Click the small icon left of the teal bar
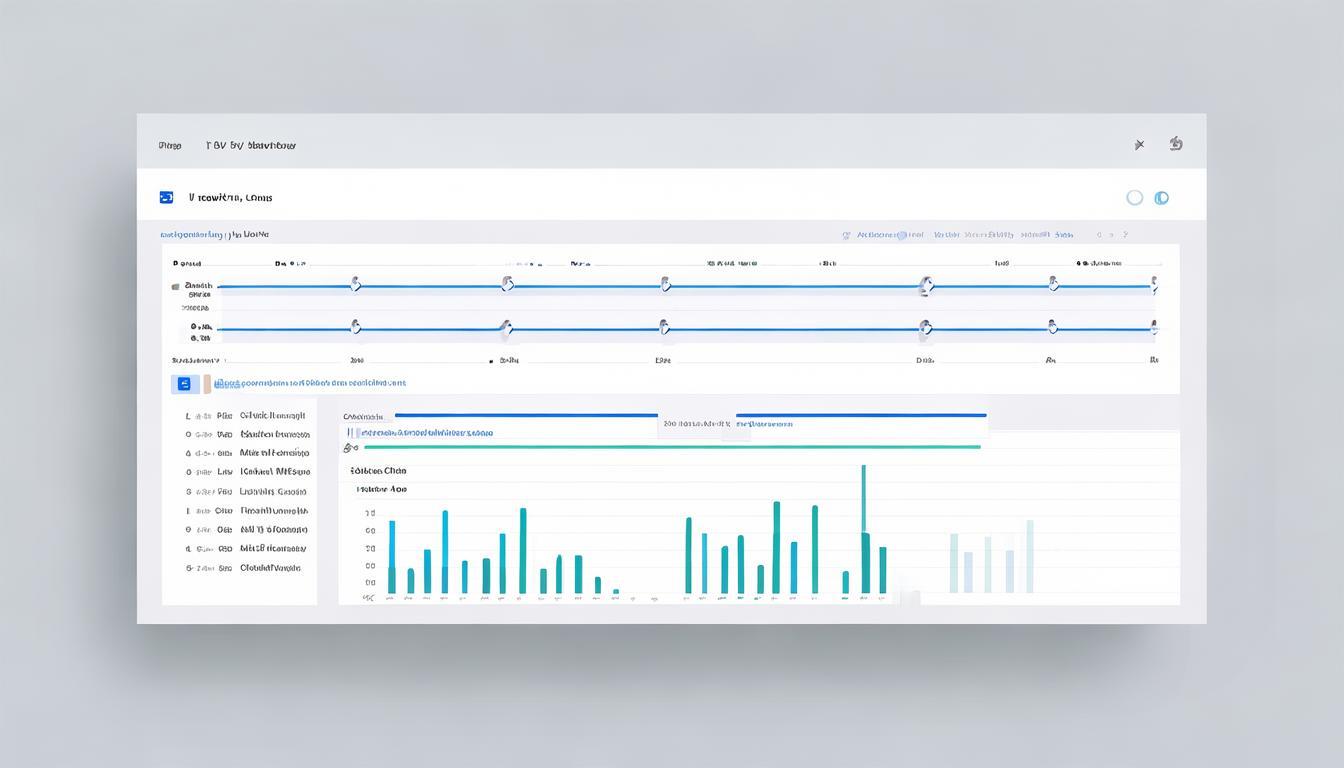This screenshot has width=1344, height=768. click(350, 448)
